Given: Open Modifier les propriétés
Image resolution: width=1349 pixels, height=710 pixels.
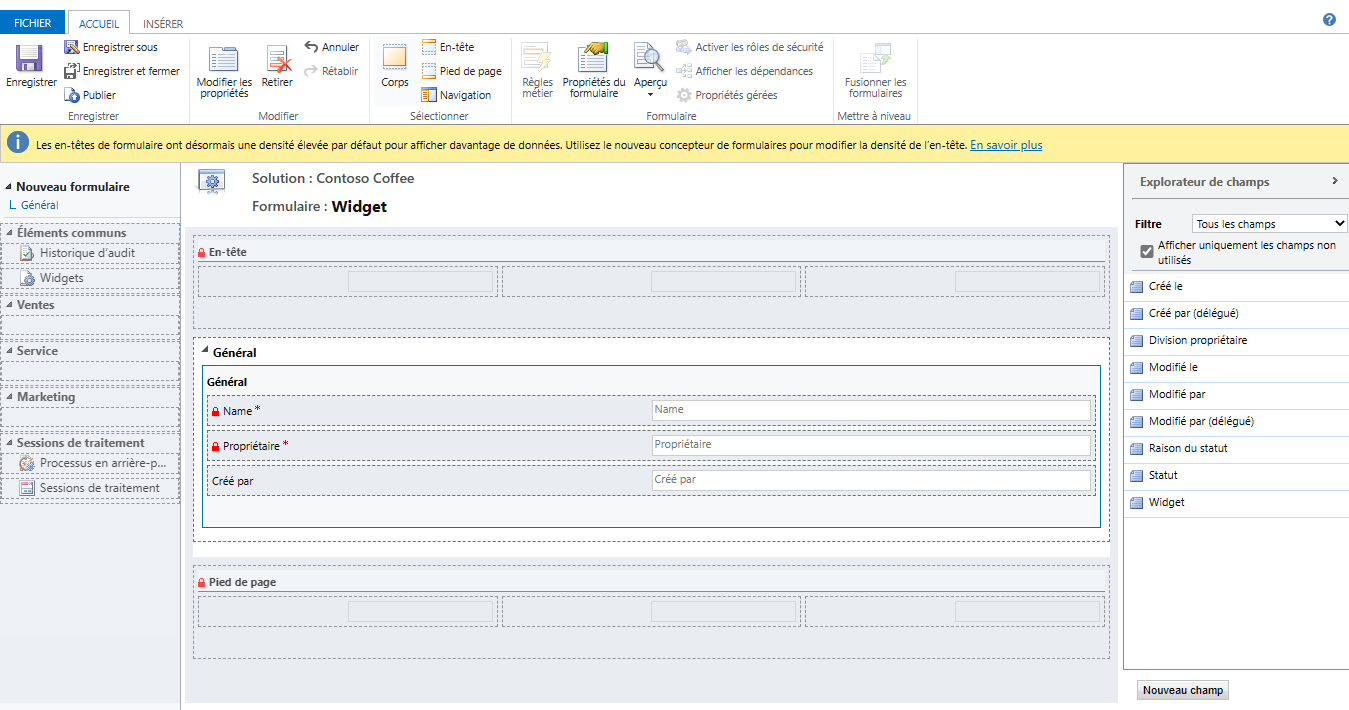Looking at the screenshot, I should [224, 60].
